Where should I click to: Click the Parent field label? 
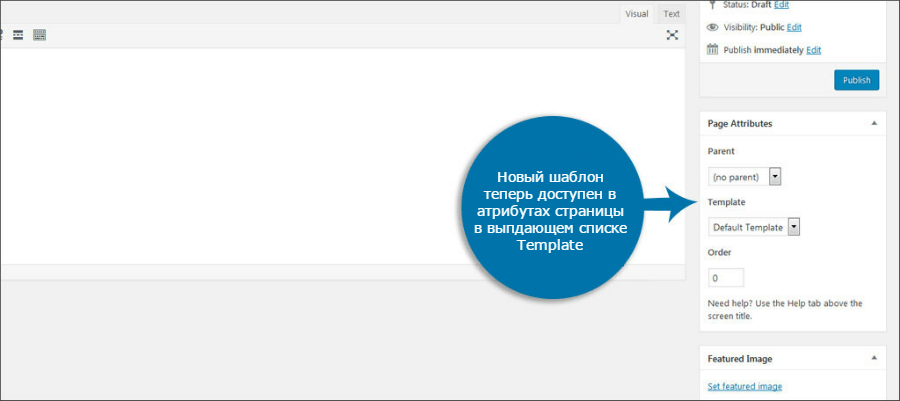tap(721, 151)
